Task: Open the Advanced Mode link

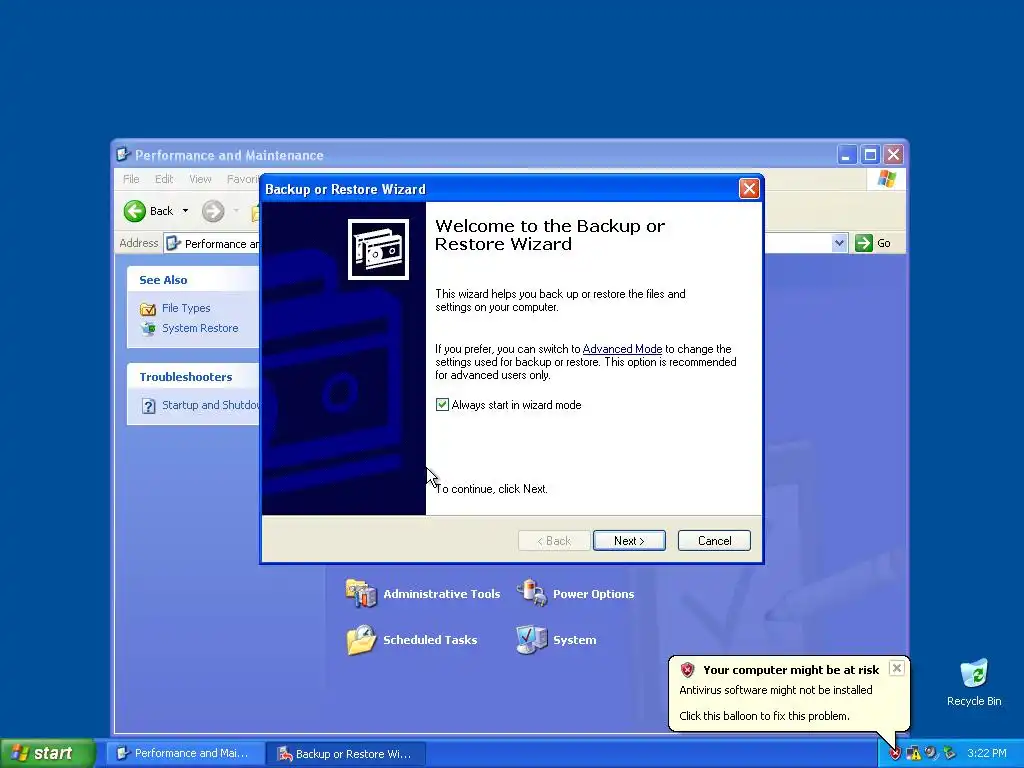Action: (x=622, y=349)
